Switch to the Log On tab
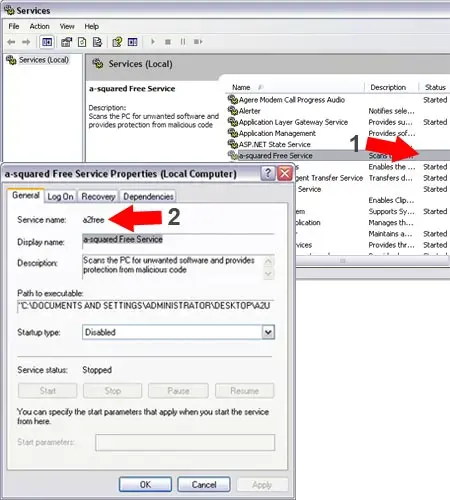Screen dimensions: 450x500 (60, 197)
